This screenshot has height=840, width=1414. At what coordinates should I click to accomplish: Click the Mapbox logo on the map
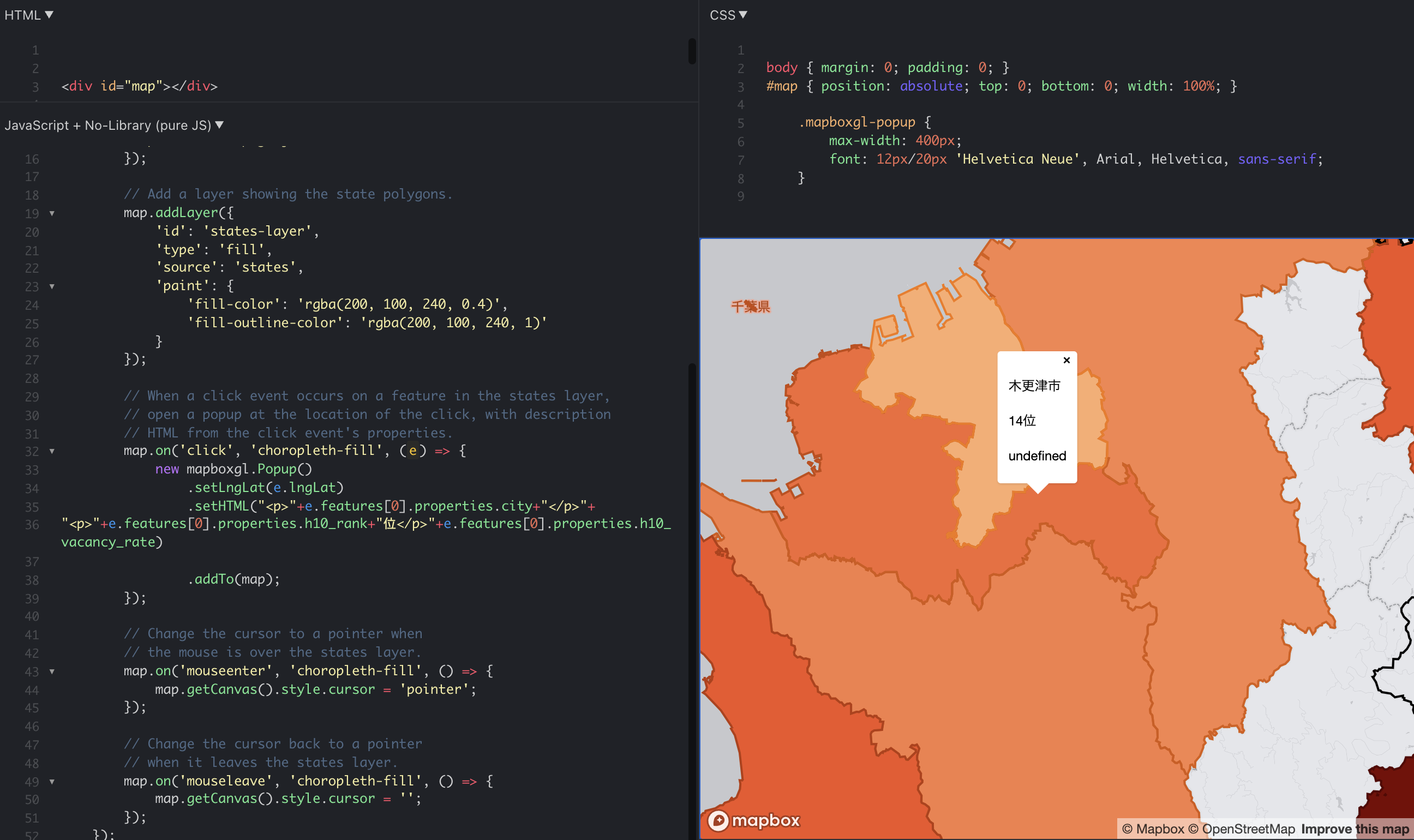click(x=753, y=820)
